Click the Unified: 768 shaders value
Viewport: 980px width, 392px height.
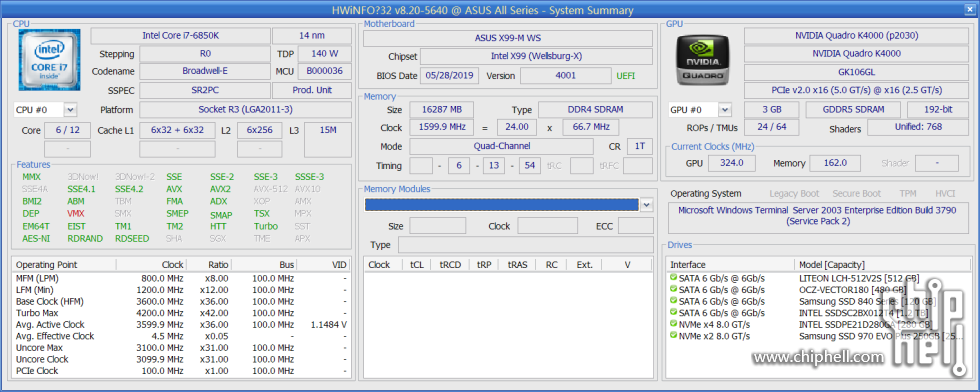[918, 128]
